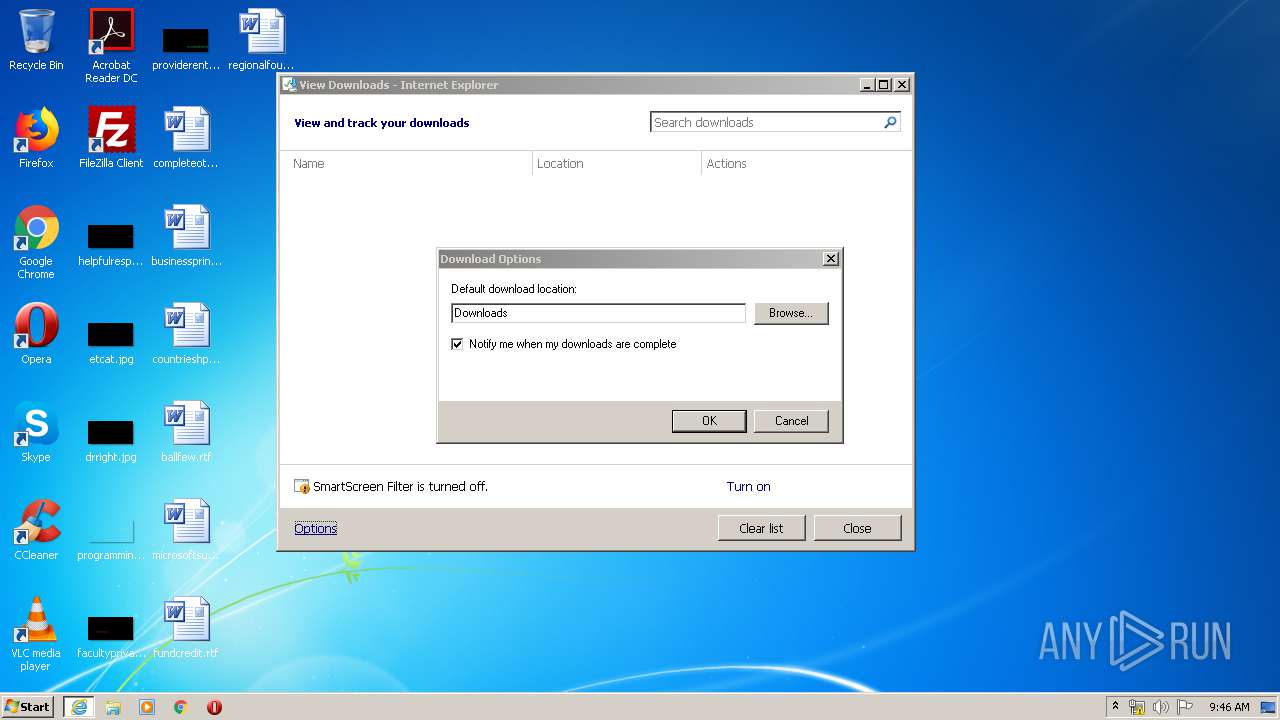Click Turn on SmartScreen Filter link
The width and height of the screenshot is (1280, 720).
pyautogui.click(x=748, y=487)
